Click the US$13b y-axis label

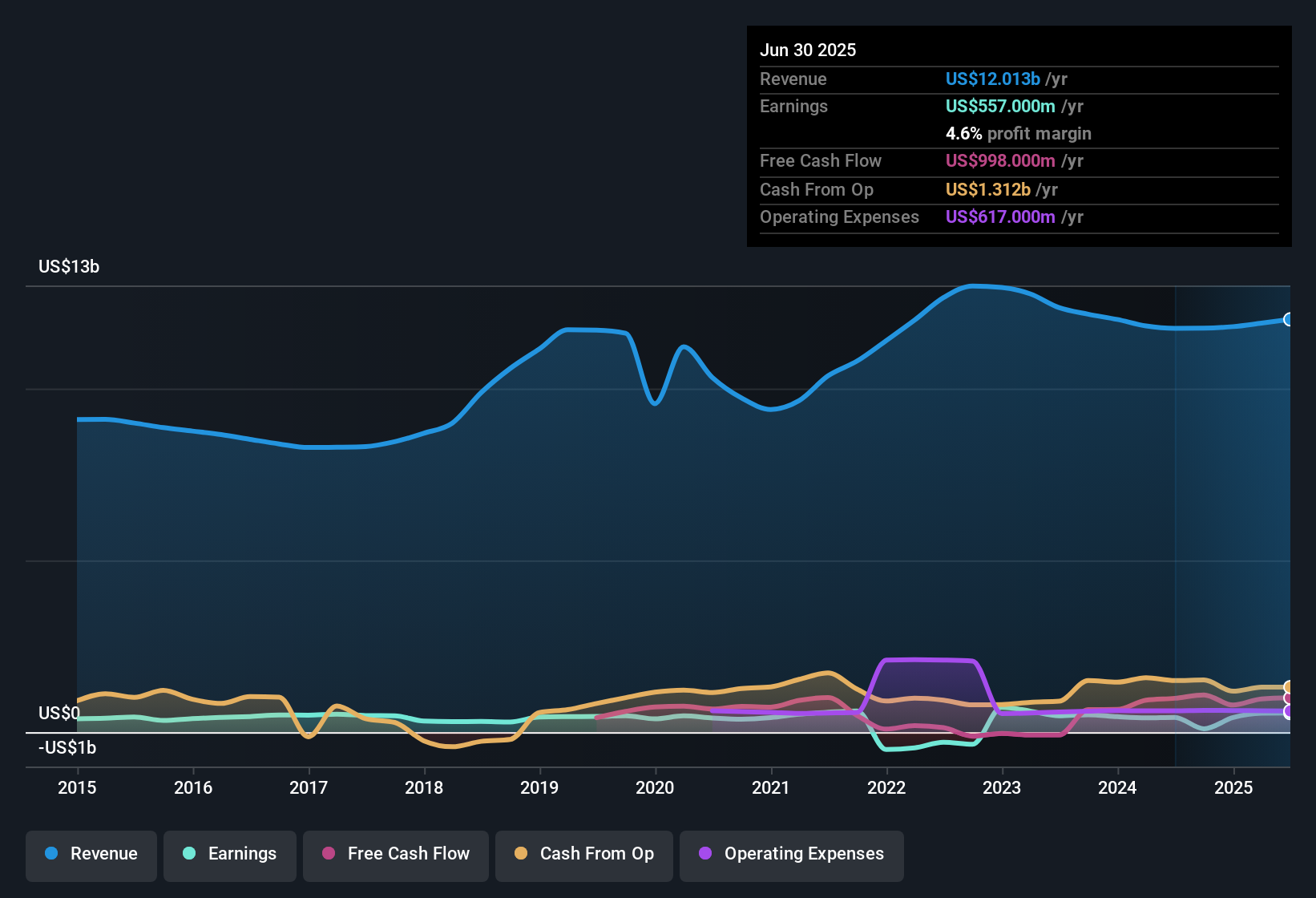pyautogui.click(x=69, y=267)
